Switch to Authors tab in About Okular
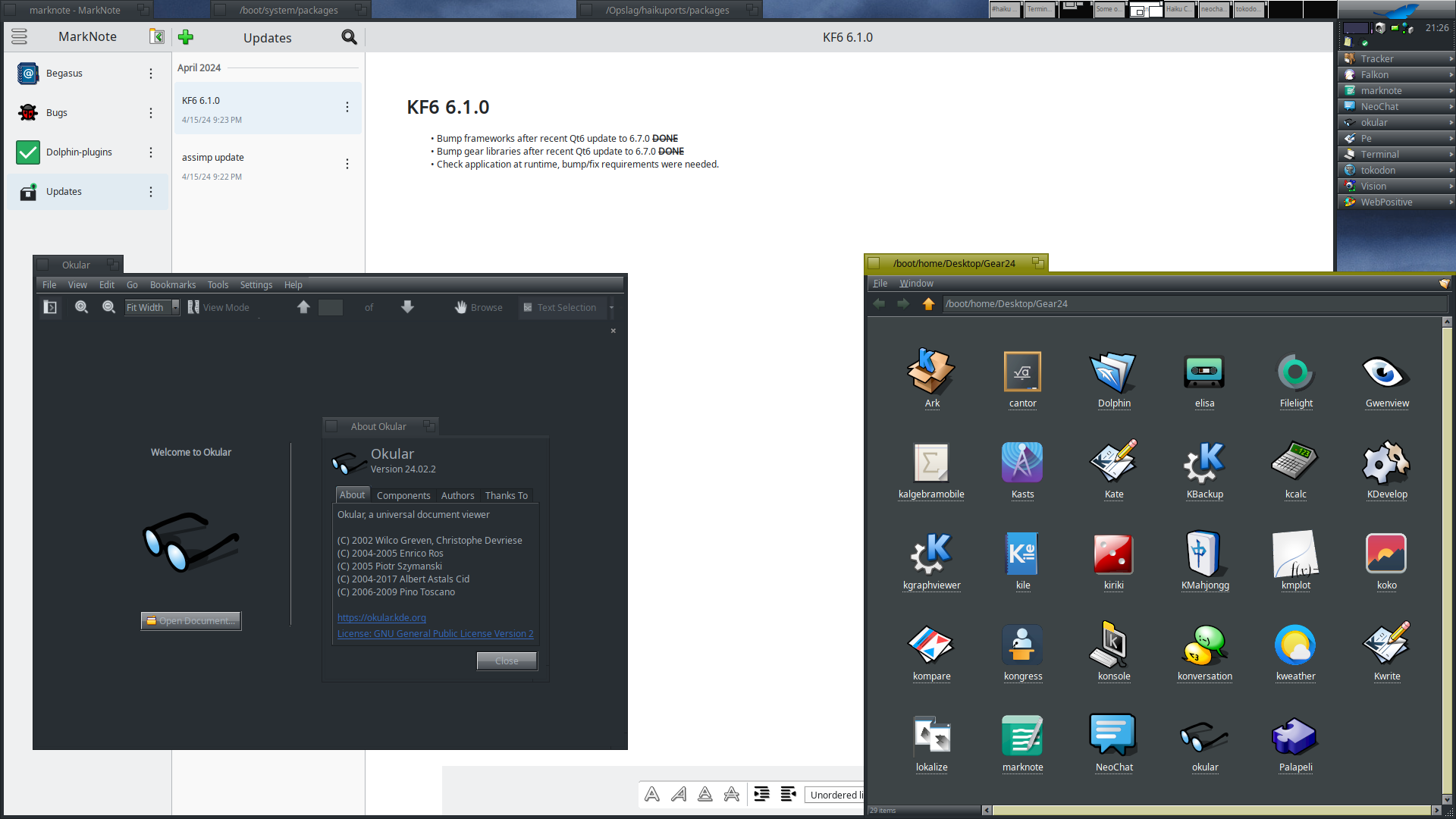 click(457, 495)
